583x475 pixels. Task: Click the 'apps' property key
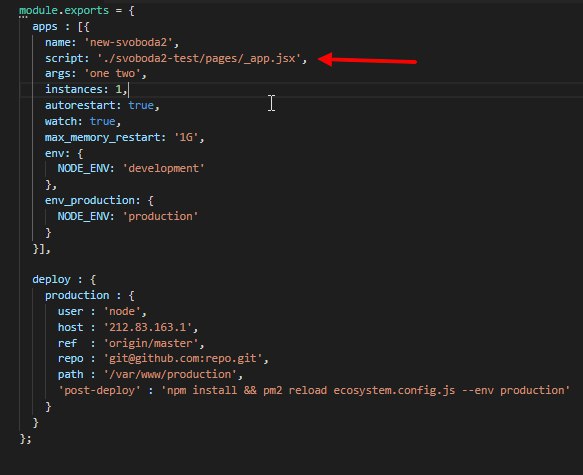(x=45, y=27)
